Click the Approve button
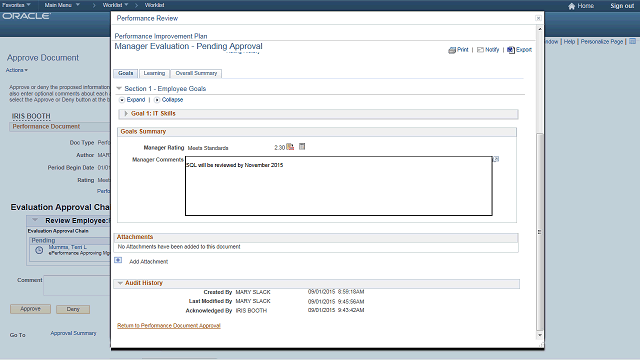Viewport: 640px width, 360px height. [x=30, y=309]
